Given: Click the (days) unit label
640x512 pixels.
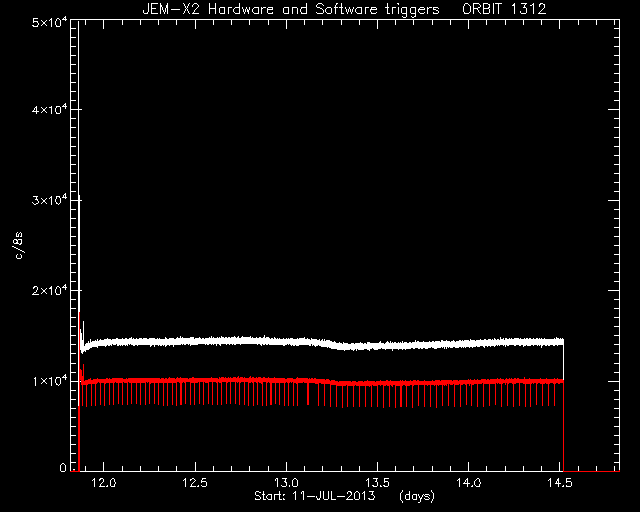Looking at the screenshot, I should (417, 496).
